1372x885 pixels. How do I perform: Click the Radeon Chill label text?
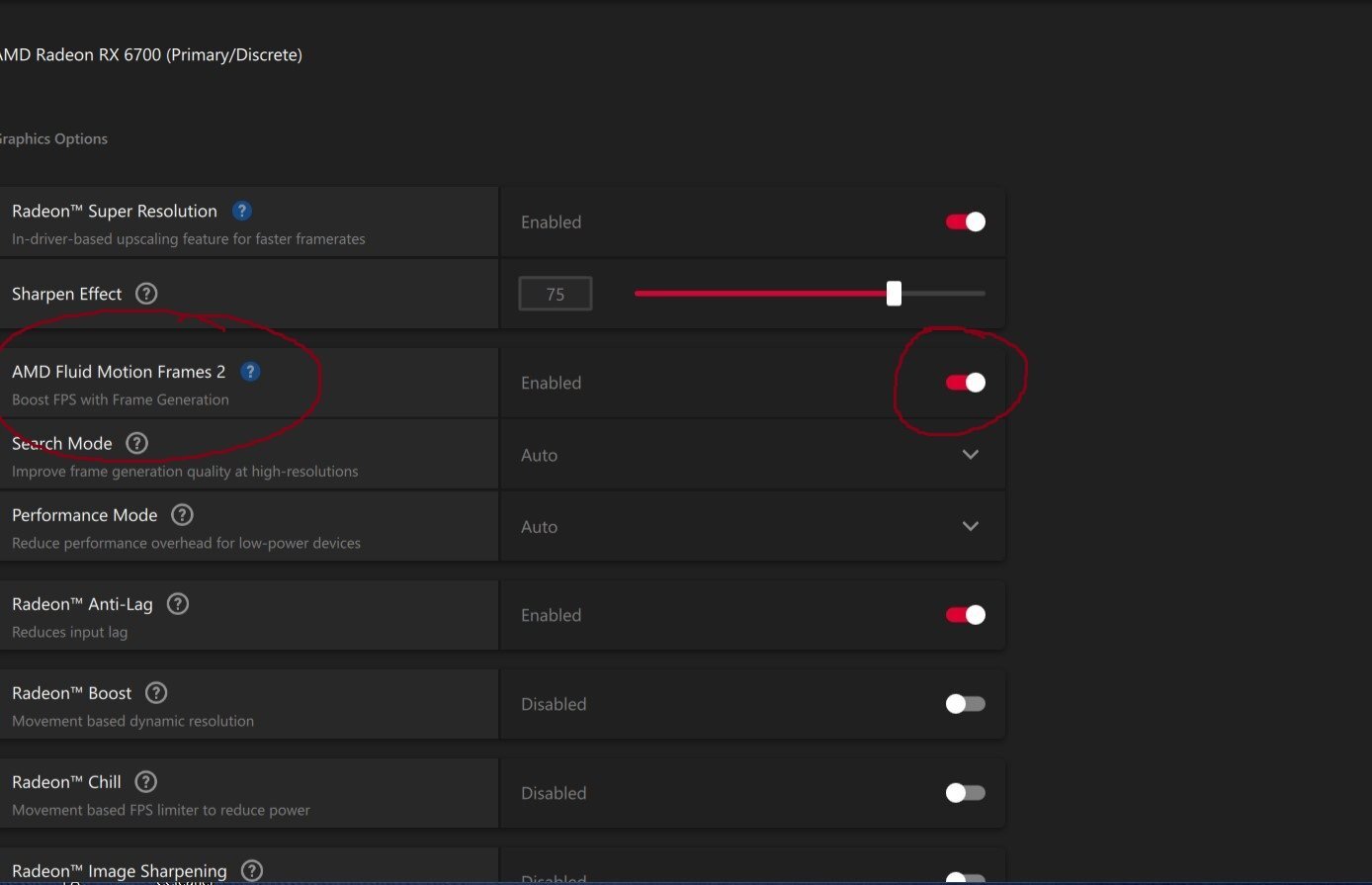coord(66,782)
